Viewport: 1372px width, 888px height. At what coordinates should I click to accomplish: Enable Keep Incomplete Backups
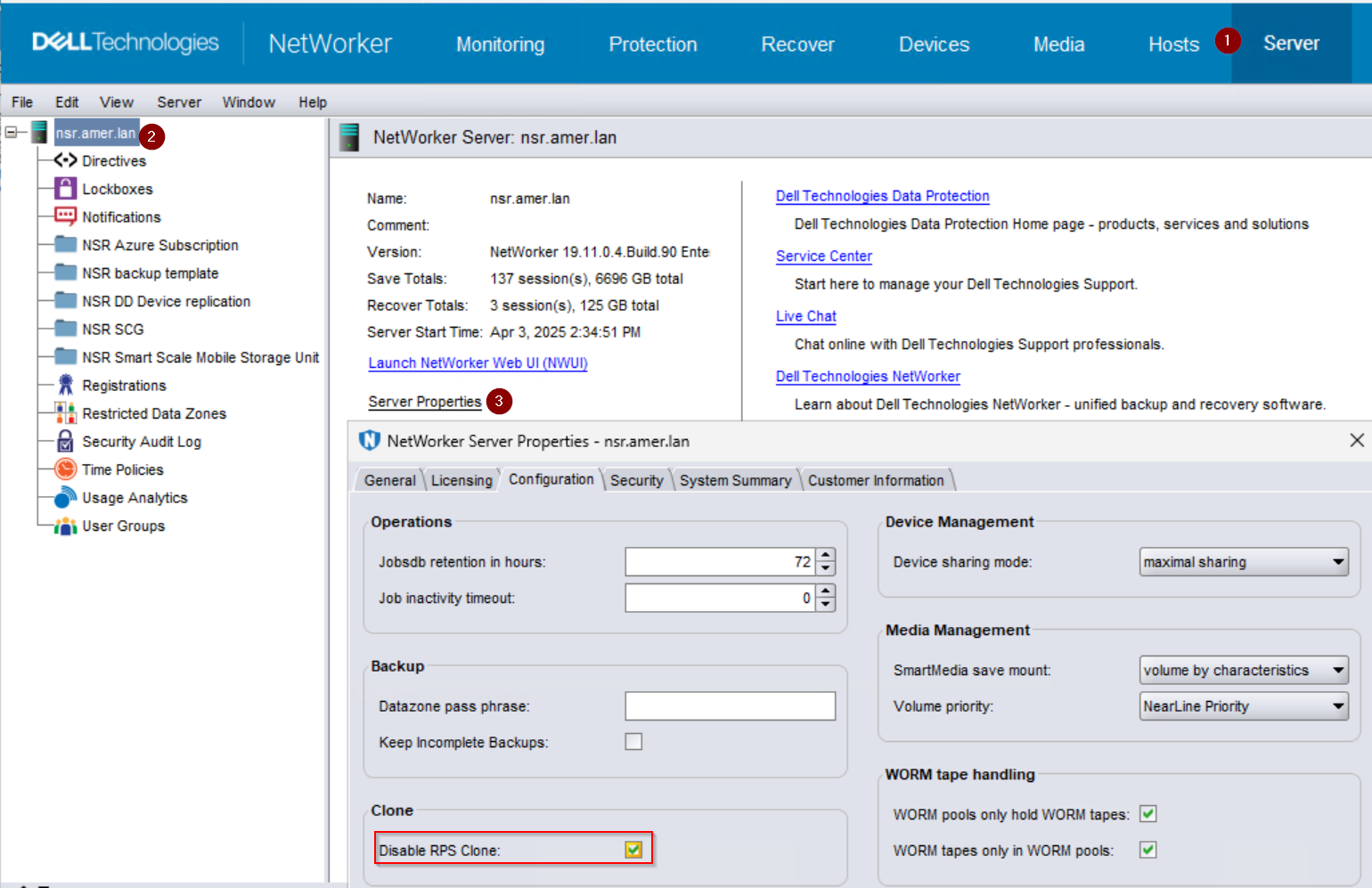[x=633, y=741]
